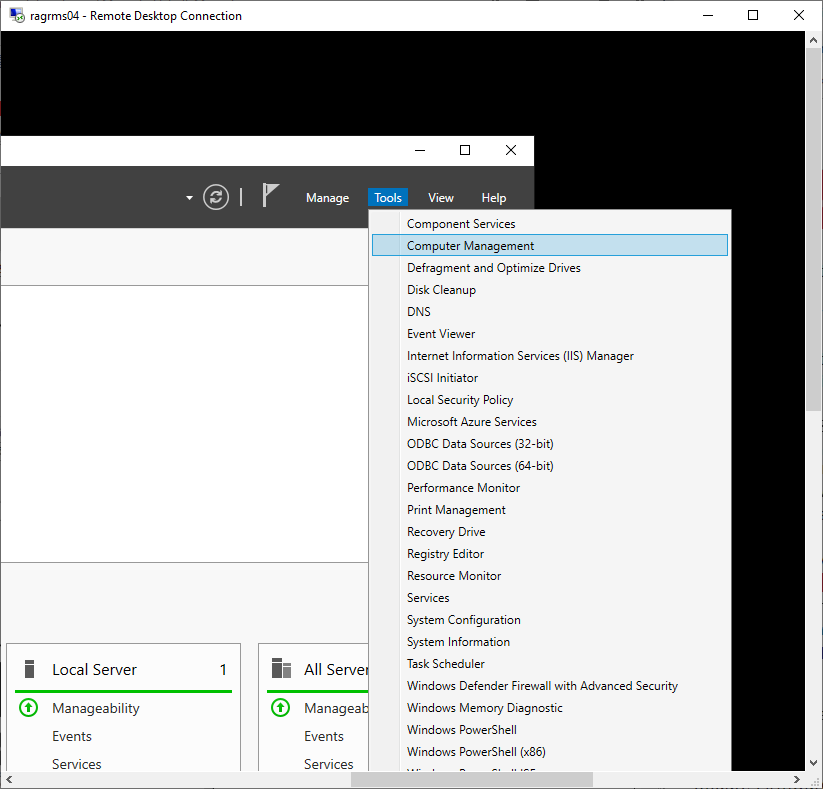The image size is (823, 789).
Task: Launch Windows PowerShell (x86)
Action: pyautogui.click(x=550, y=753)
